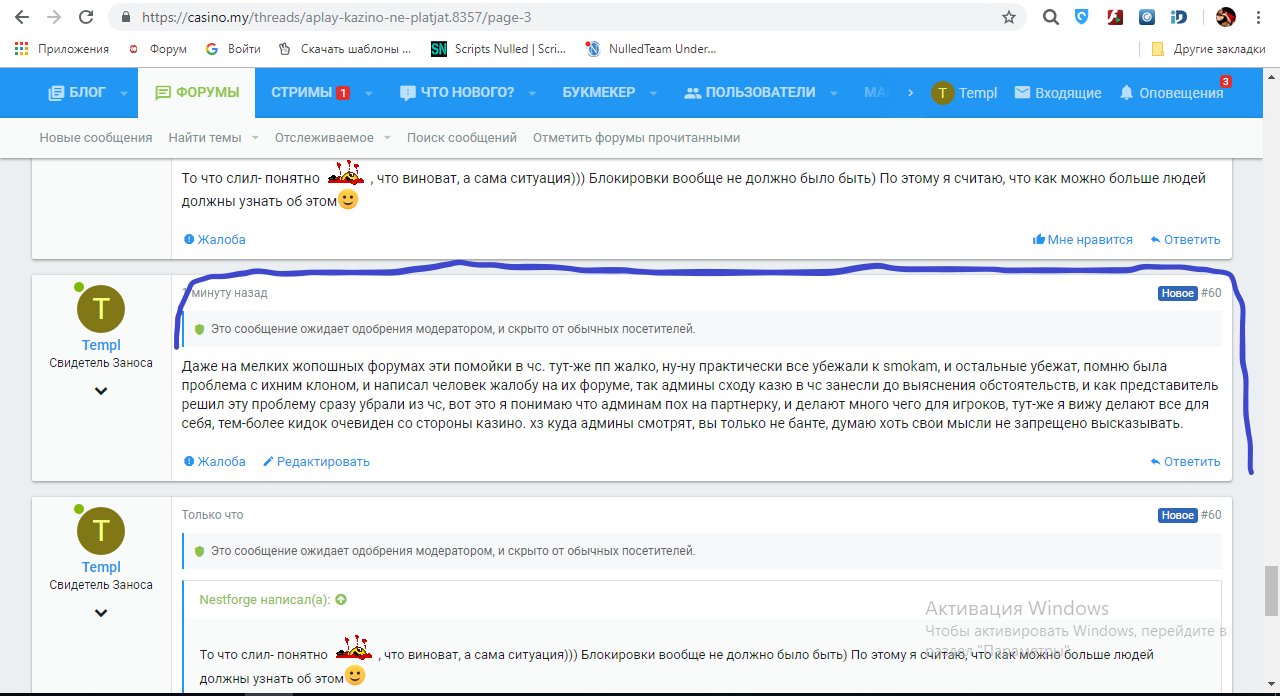The width and height of the screenshot is (1280, 696).
Task: Open Оповещения notifications bell
Action: pos(1171,93)
